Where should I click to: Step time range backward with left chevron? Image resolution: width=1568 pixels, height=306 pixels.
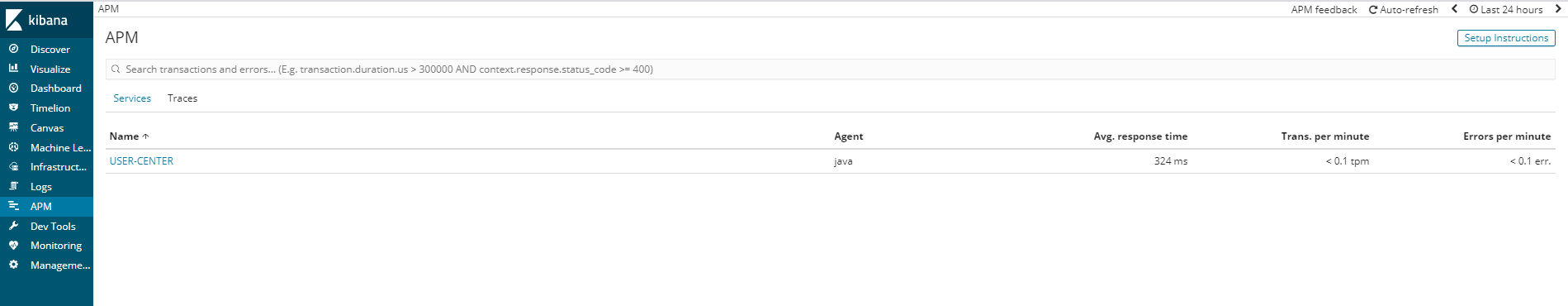pos(1454,9)
